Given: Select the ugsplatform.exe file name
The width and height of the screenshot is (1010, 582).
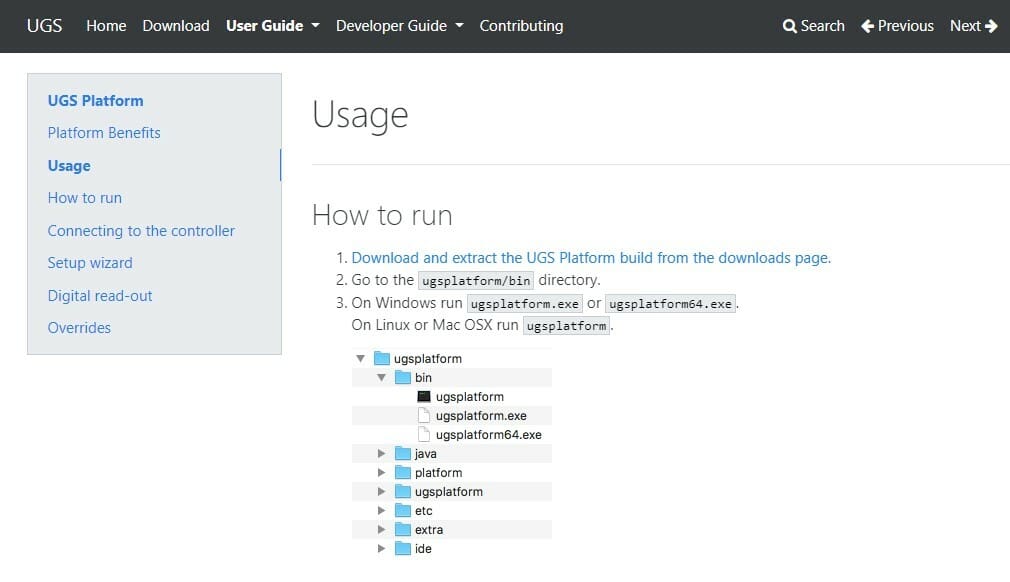Looking at the screenshot, I should tap(481, 416).
